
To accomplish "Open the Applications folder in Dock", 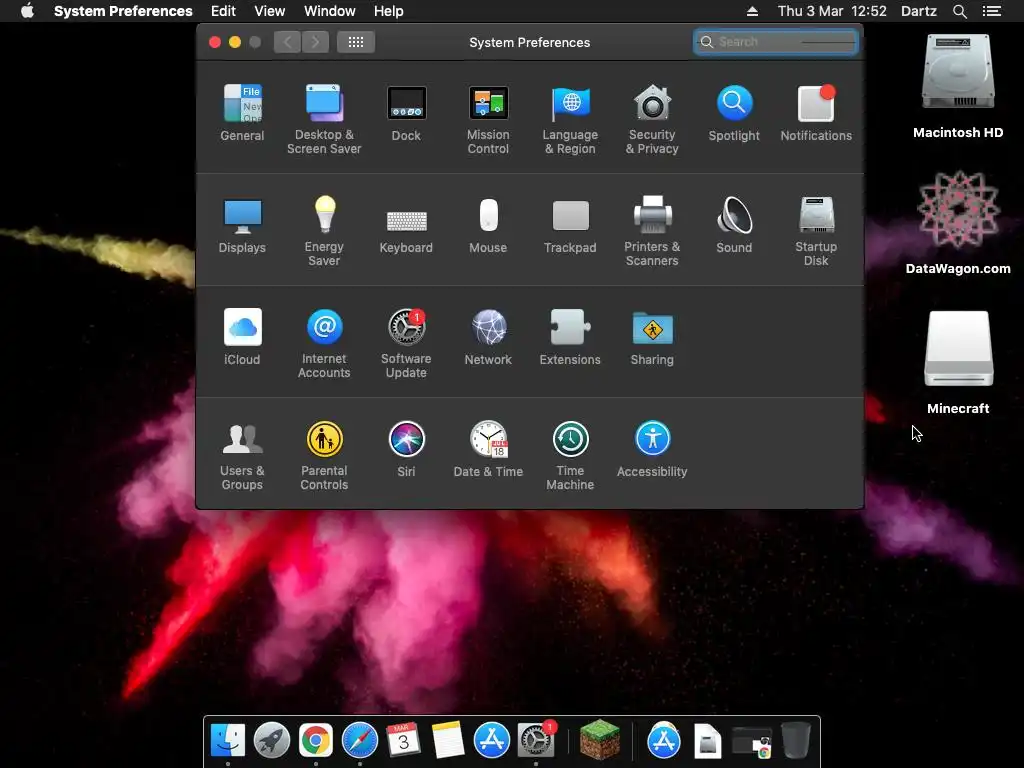I will coord(664,741).
